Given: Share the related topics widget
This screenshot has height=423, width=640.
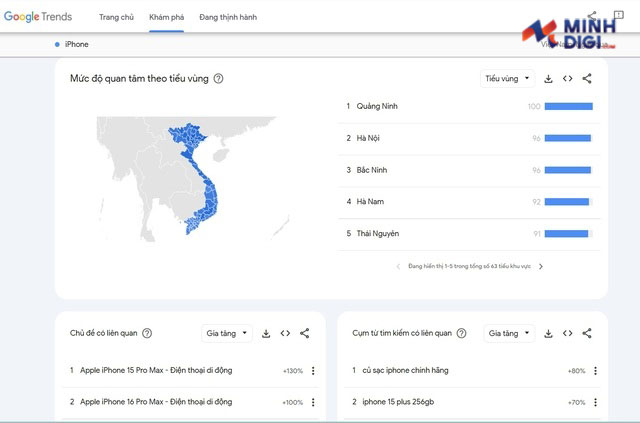Looking at the screenshot, I should [x=304, y=333].
